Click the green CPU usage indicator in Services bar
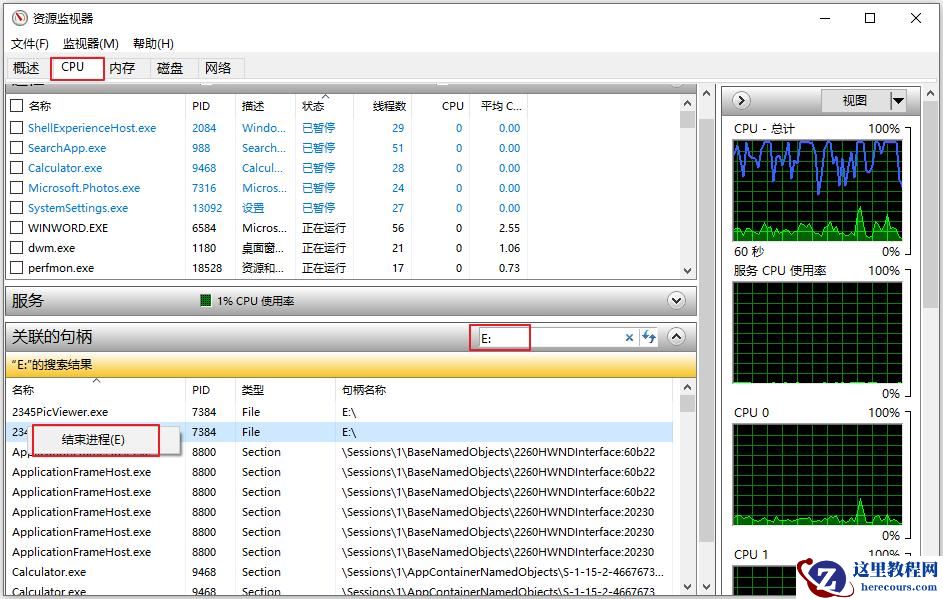Viewport: 943px width, 599px height. pos(206,301)
